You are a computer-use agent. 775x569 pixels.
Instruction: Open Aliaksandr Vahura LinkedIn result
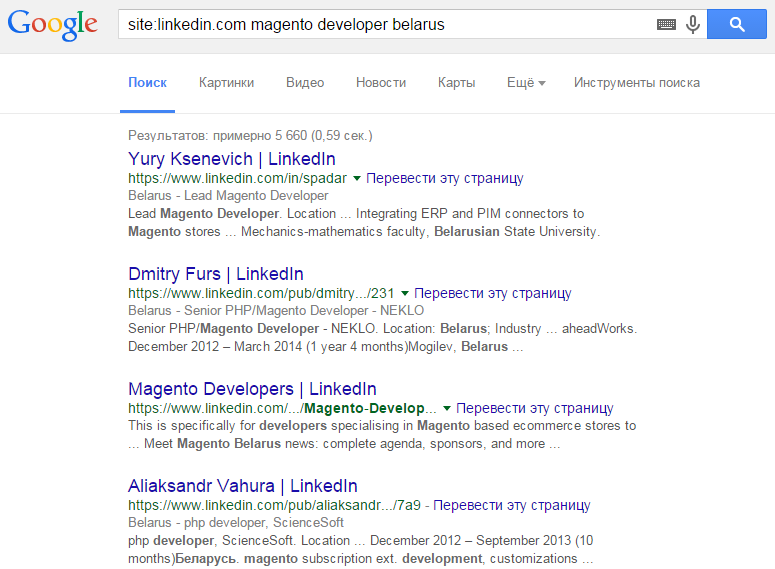243,486
